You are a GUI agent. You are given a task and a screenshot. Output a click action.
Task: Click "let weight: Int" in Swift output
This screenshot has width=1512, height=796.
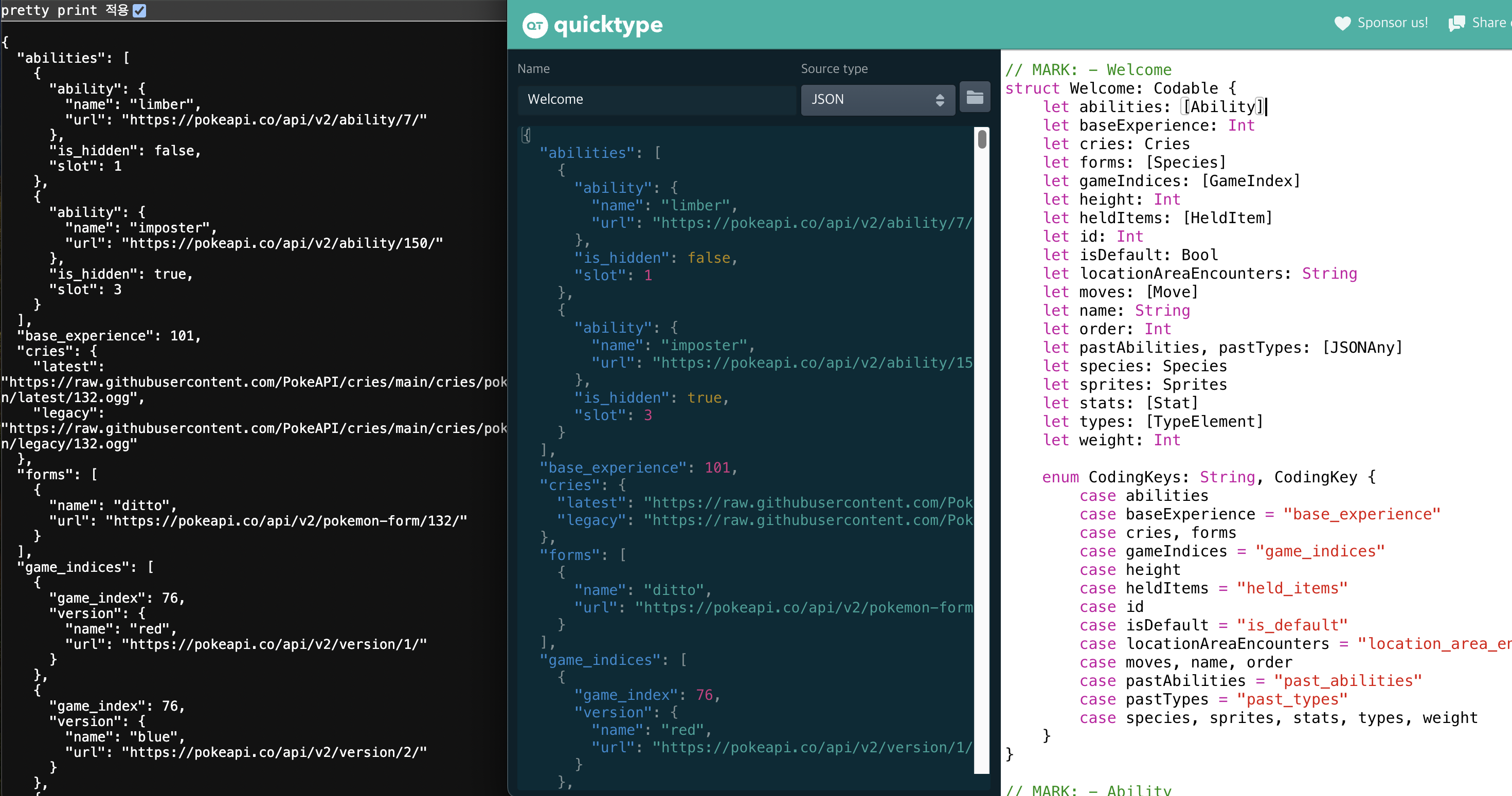pos(1111,440)
